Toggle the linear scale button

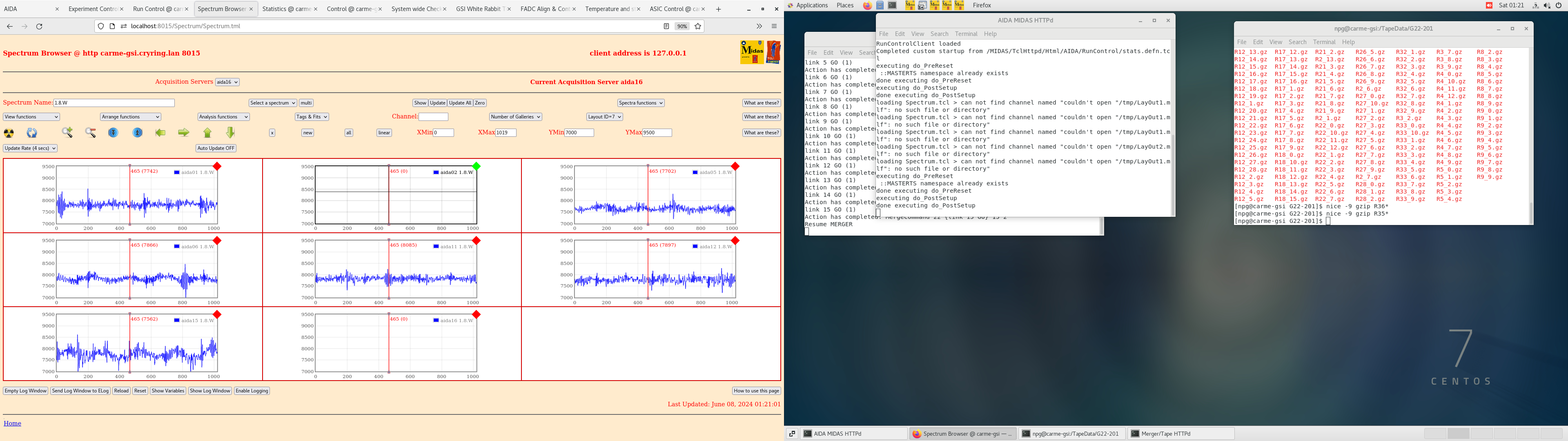click(x=384, y=133)
